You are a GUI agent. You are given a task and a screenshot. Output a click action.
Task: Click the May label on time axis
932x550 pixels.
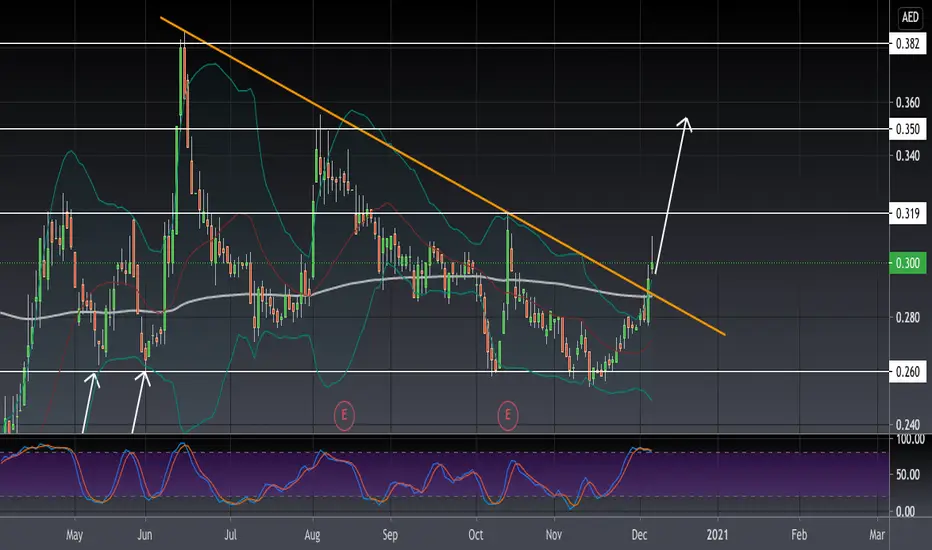point(74,535)
